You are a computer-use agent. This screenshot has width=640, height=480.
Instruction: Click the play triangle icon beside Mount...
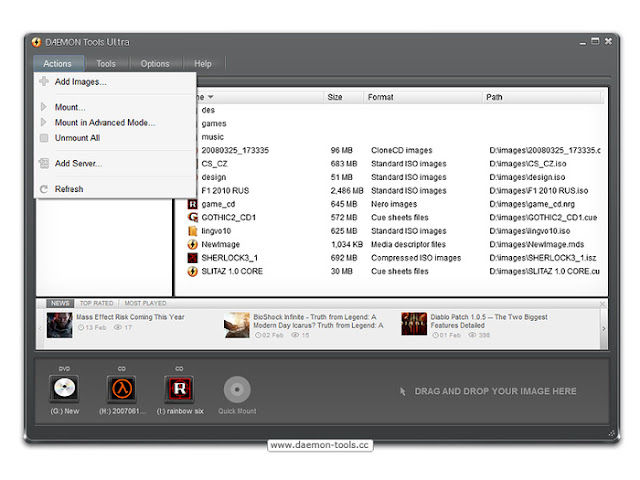click(44, 107)
